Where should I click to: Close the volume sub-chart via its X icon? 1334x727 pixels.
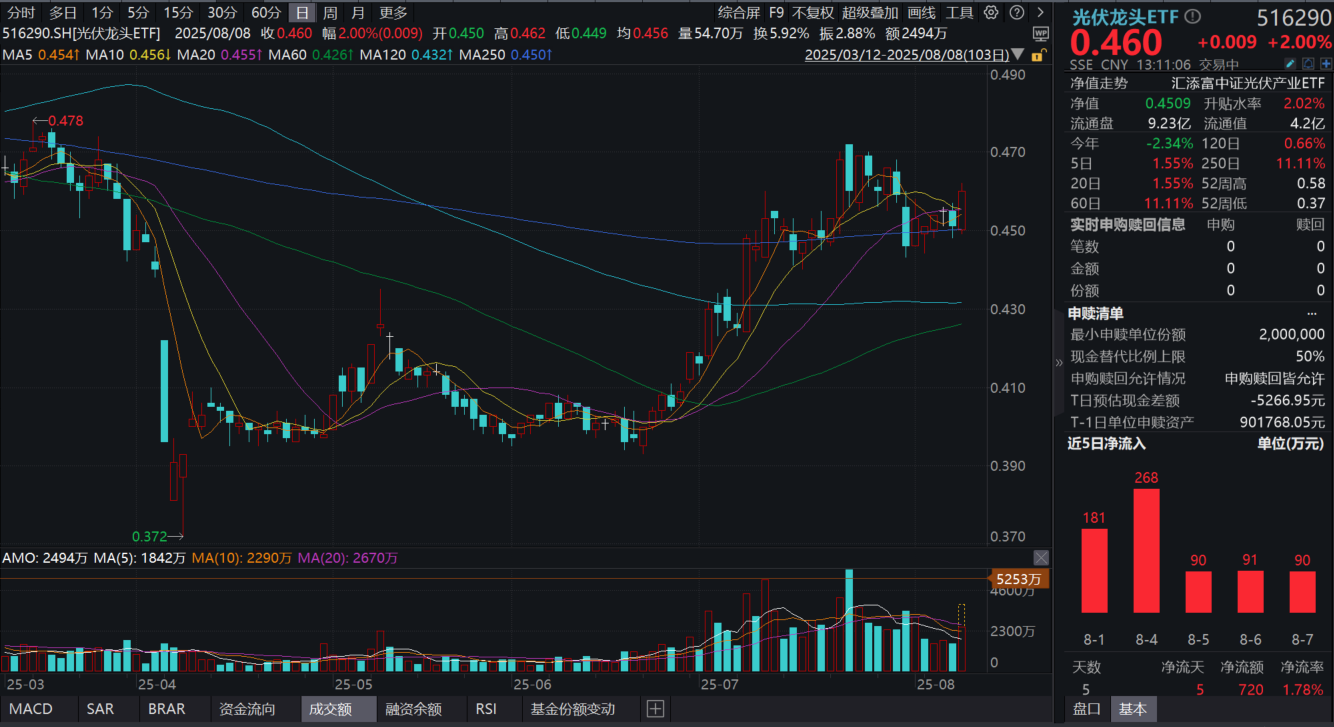click(x=1041, y=557)
